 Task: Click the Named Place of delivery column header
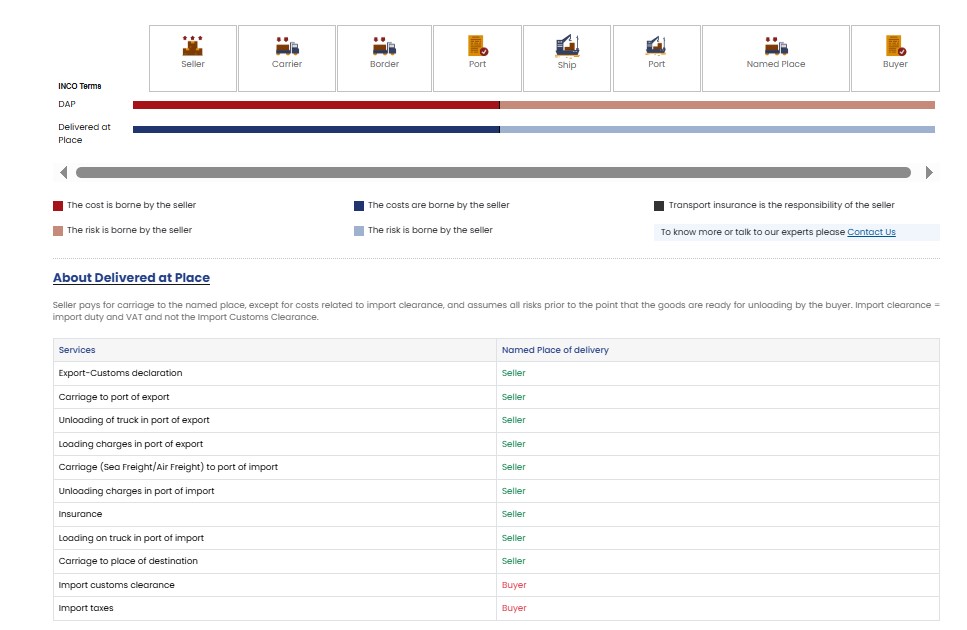(x=555, y=350)
